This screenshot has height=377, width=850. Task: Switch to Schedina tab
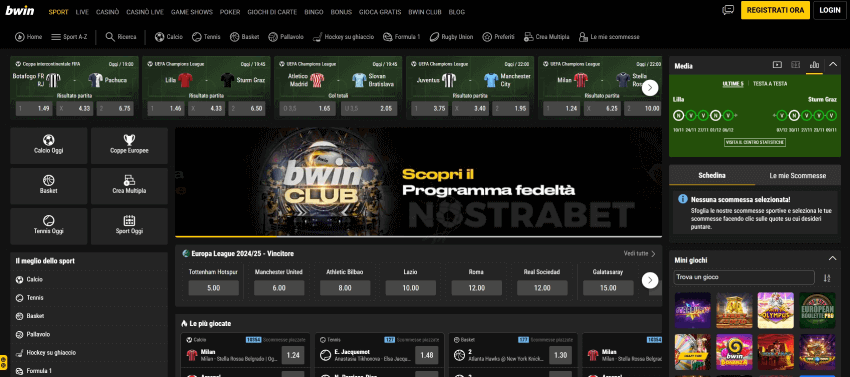pyautogui.click(x=712, y=175)
